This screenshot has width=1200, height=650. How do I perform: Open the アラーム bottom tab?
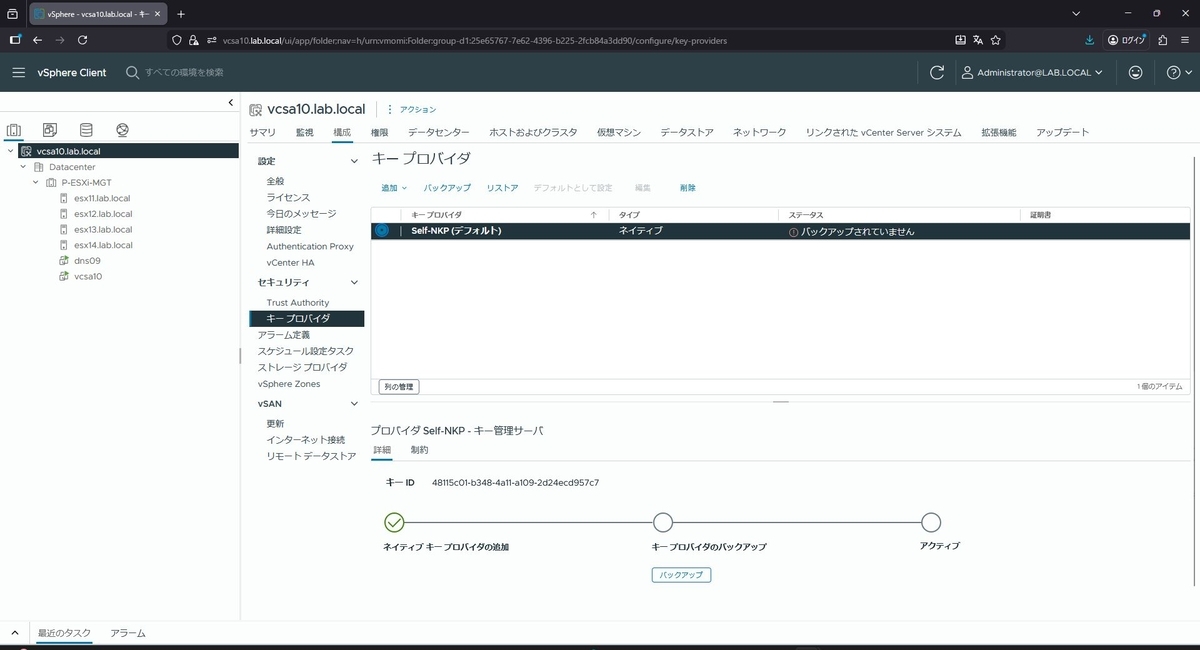tap(128, 633)
